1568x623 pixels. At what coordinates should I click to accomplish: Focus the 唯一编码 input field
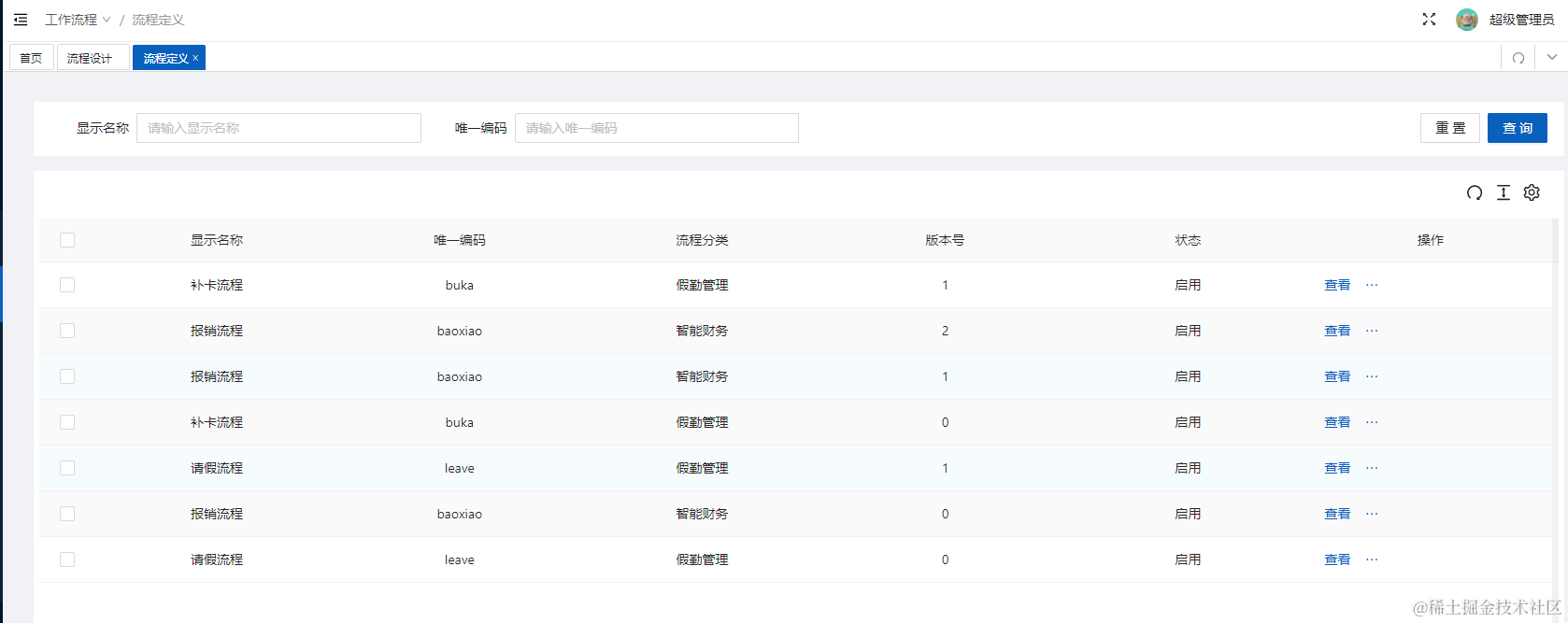(x=657, y=128)
